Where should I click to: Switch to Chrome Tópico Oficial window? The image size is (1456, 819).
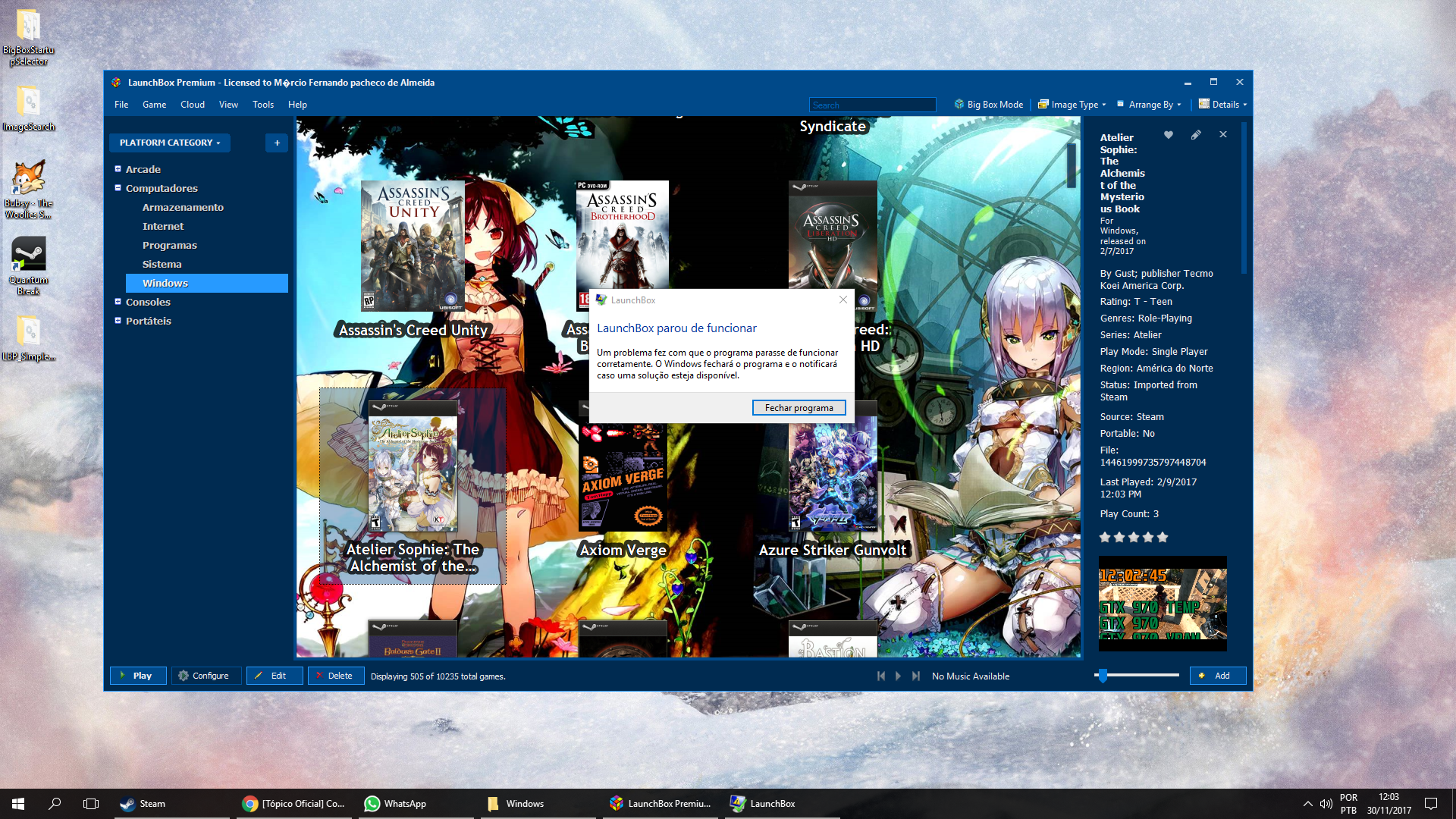pos(294,804)
